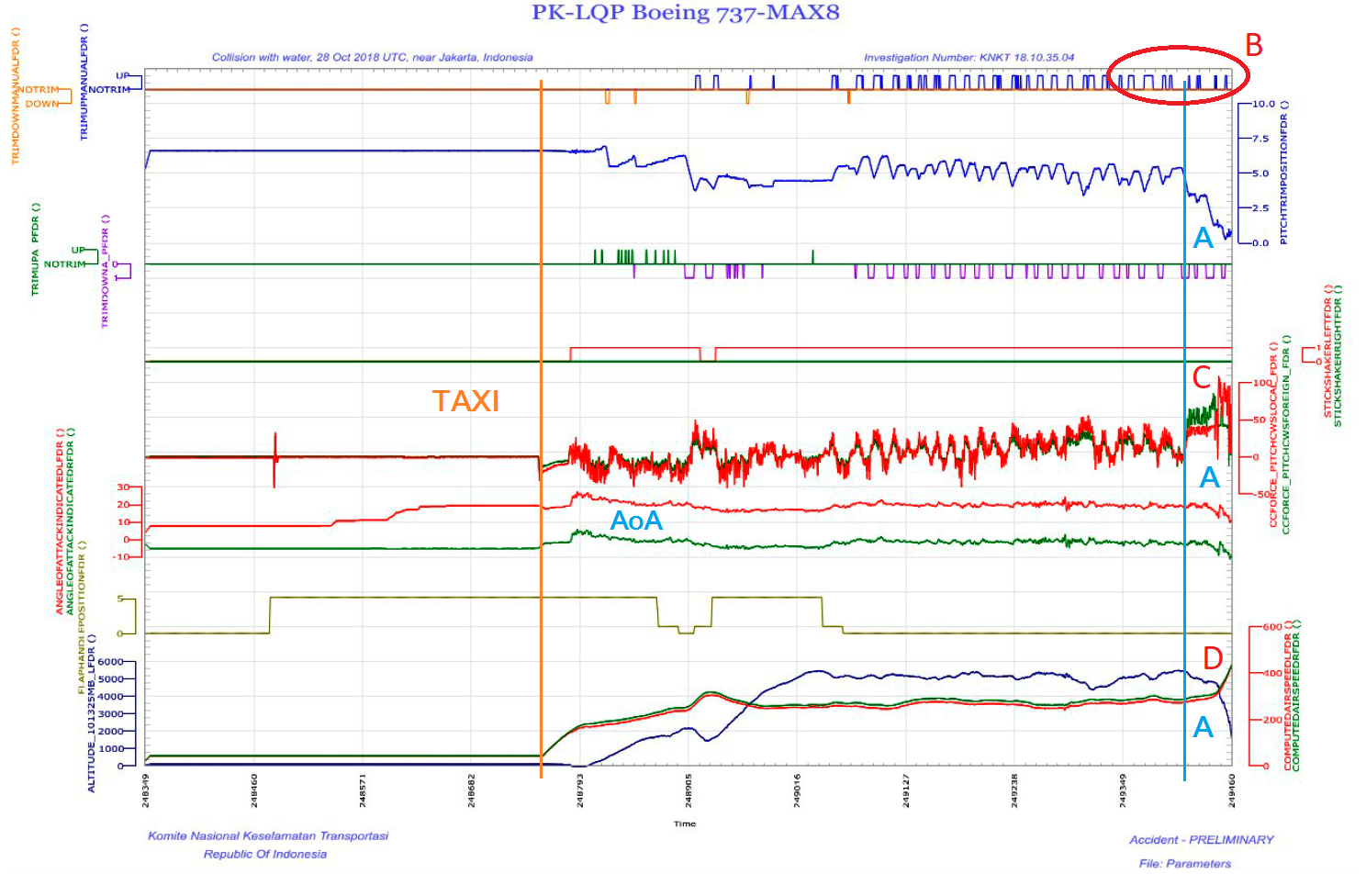Click the 2000 altitude scale value
Screen dimensions: 1366x896
[110, 732]
